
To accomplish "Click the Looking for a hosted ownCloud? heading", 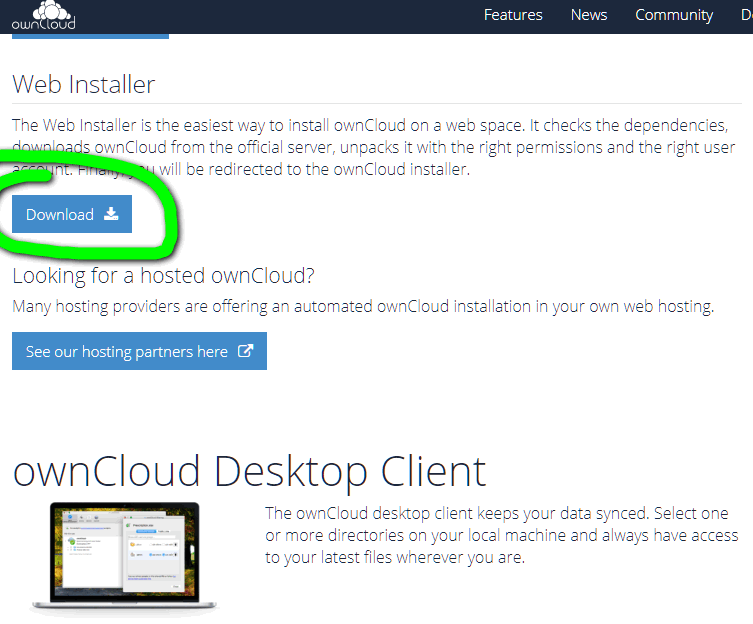I will click(x=163, y=276).
